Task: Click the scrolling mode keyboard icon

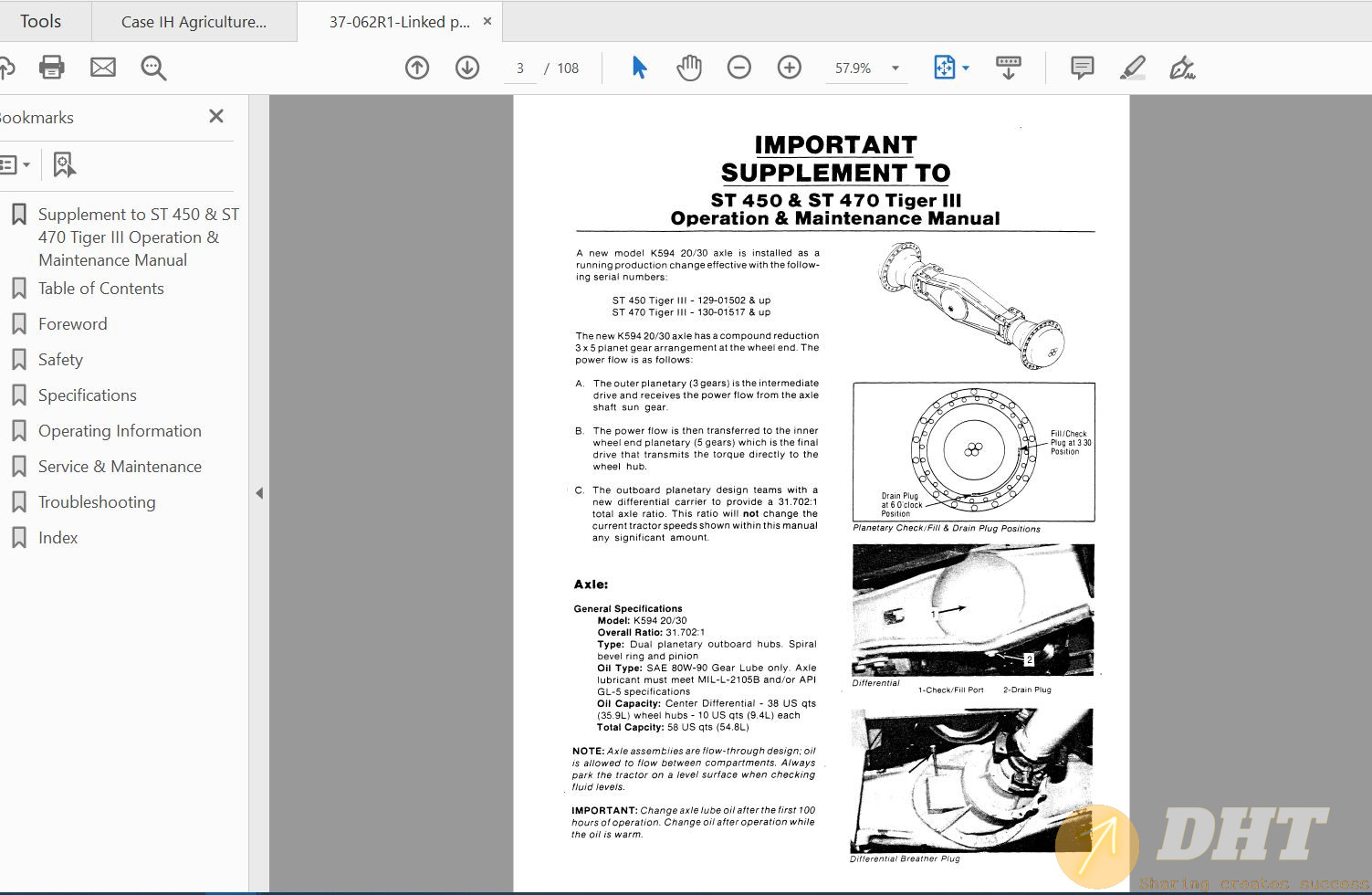Action: point(1009,68)
